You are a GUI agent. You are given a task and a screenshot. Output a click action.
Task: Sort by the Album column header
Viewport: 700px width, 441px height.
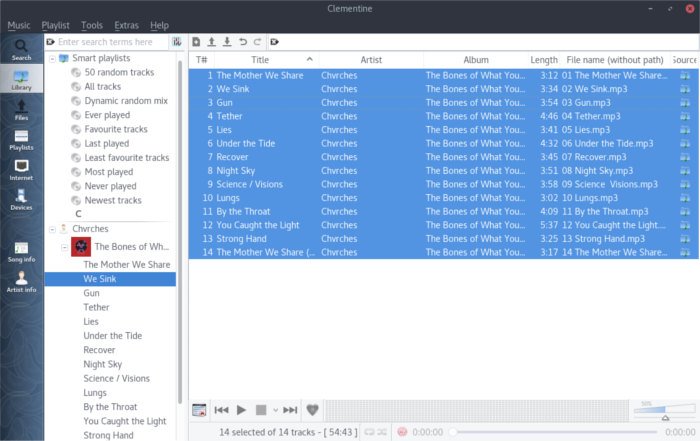pyautogui.click(x=476, y=60)
